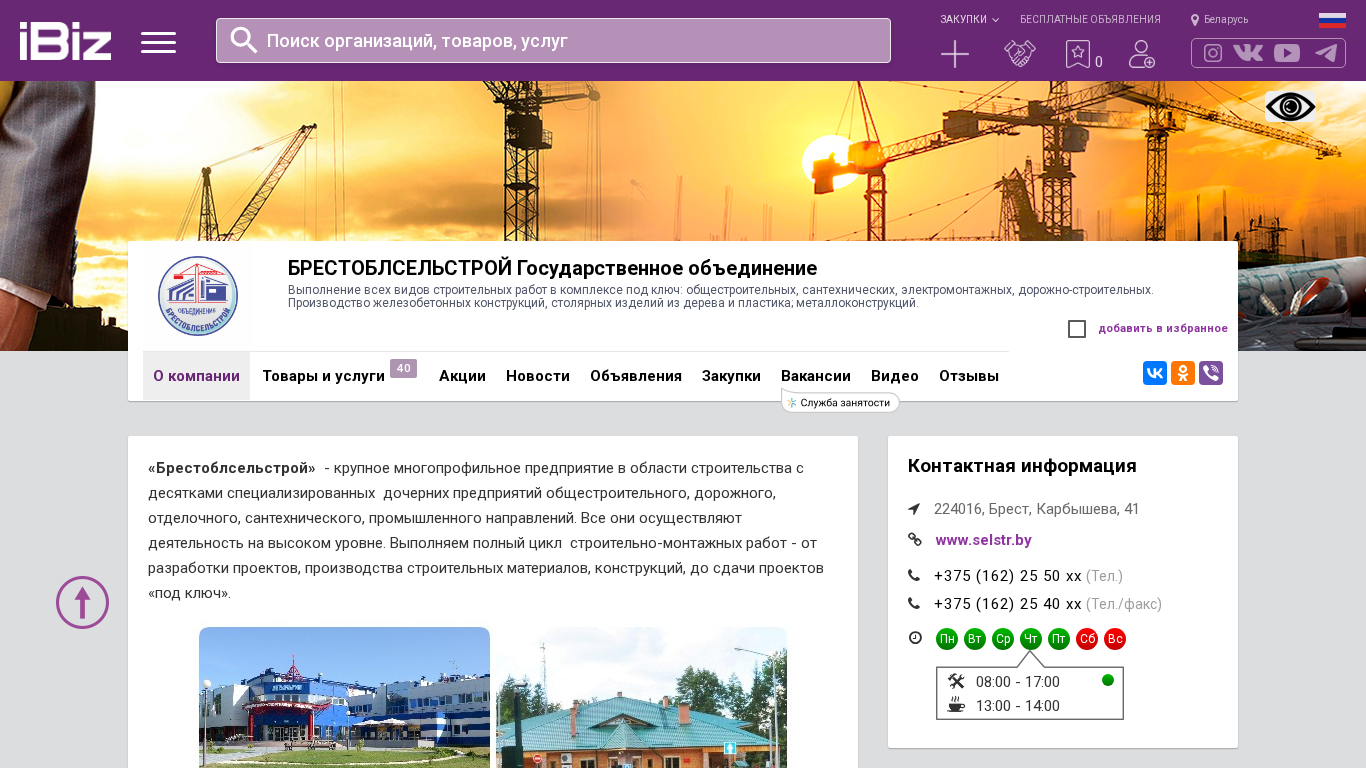
Task: Go to the 'Видео' tab
Action: [895, 376]
